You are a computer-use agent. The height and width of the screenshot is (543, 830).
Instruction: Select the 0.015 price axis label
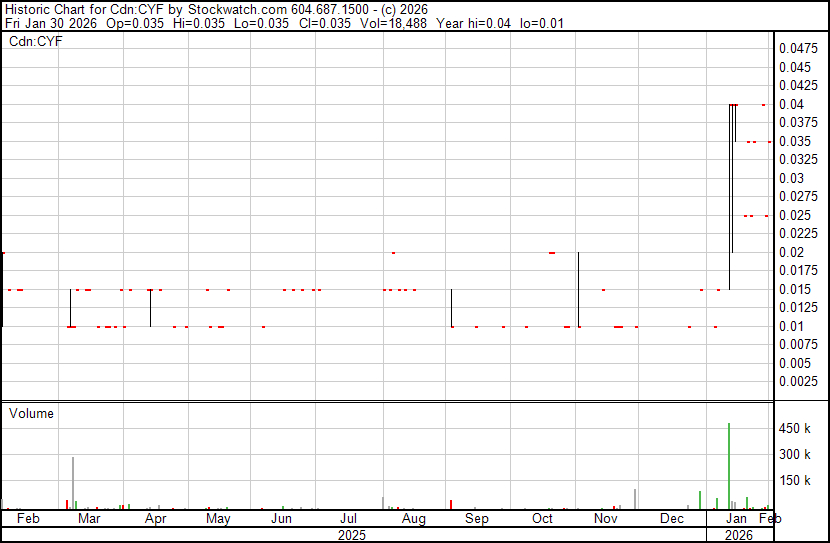tap(795, 289)
